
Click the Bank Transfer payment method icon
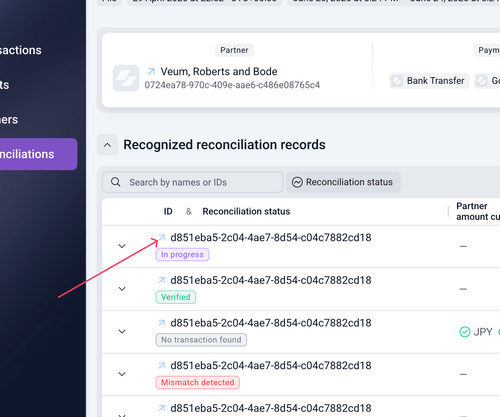click(397, 81)
